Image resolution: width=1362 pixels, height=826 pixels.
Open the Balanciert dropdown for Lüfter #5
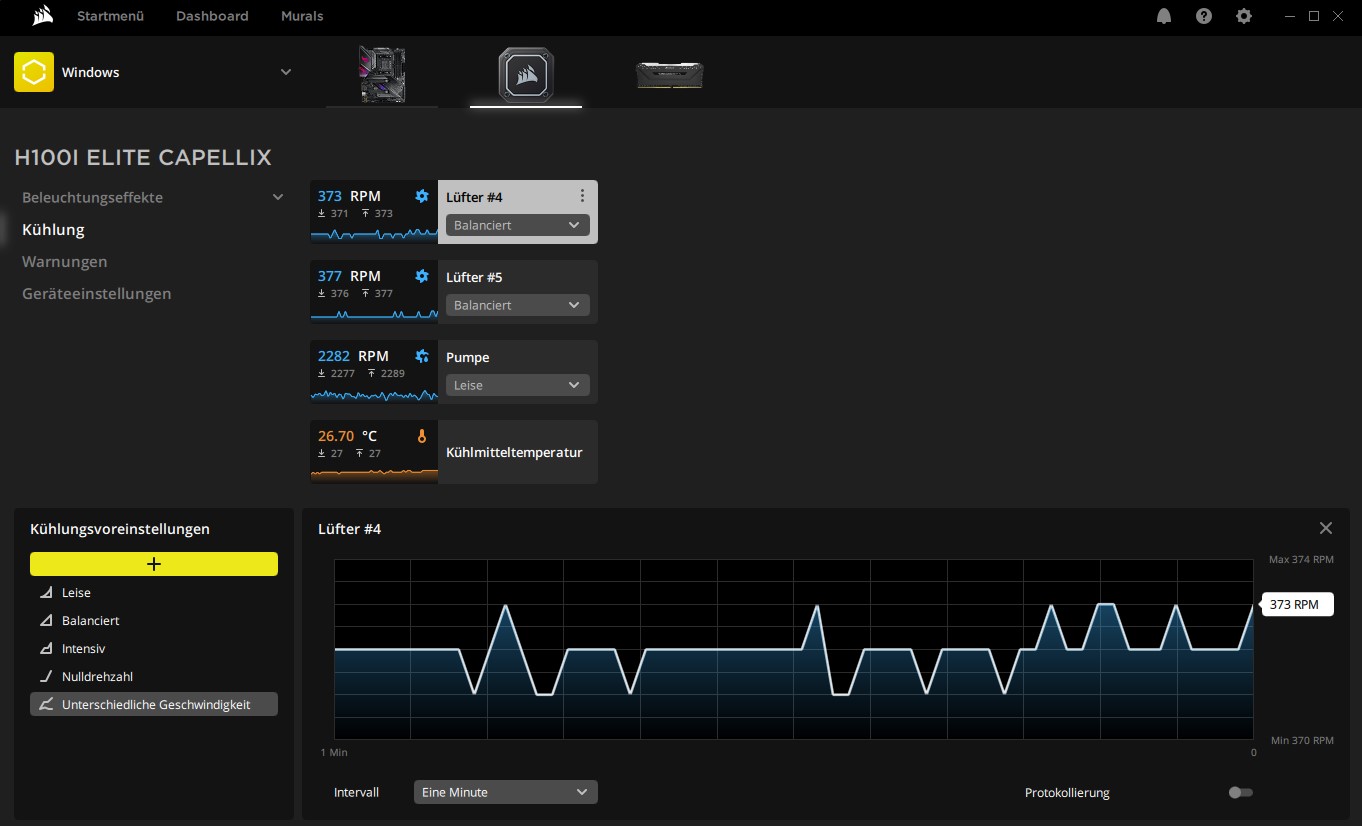517,305
